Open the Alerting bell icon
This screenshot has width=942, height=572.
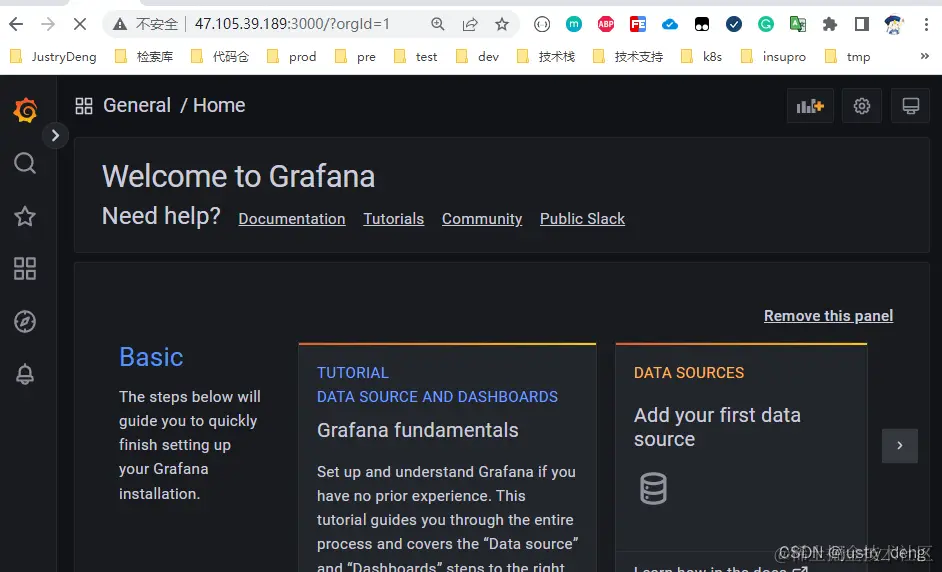[25, 374]
